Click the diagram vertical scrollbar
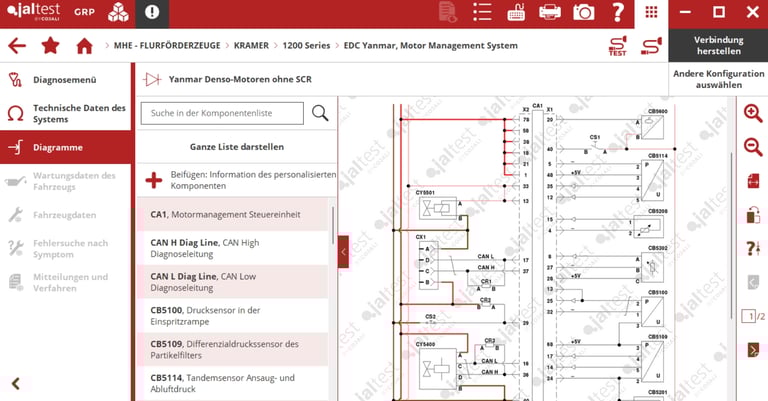The image size is (768, 401). pos(732,235)
